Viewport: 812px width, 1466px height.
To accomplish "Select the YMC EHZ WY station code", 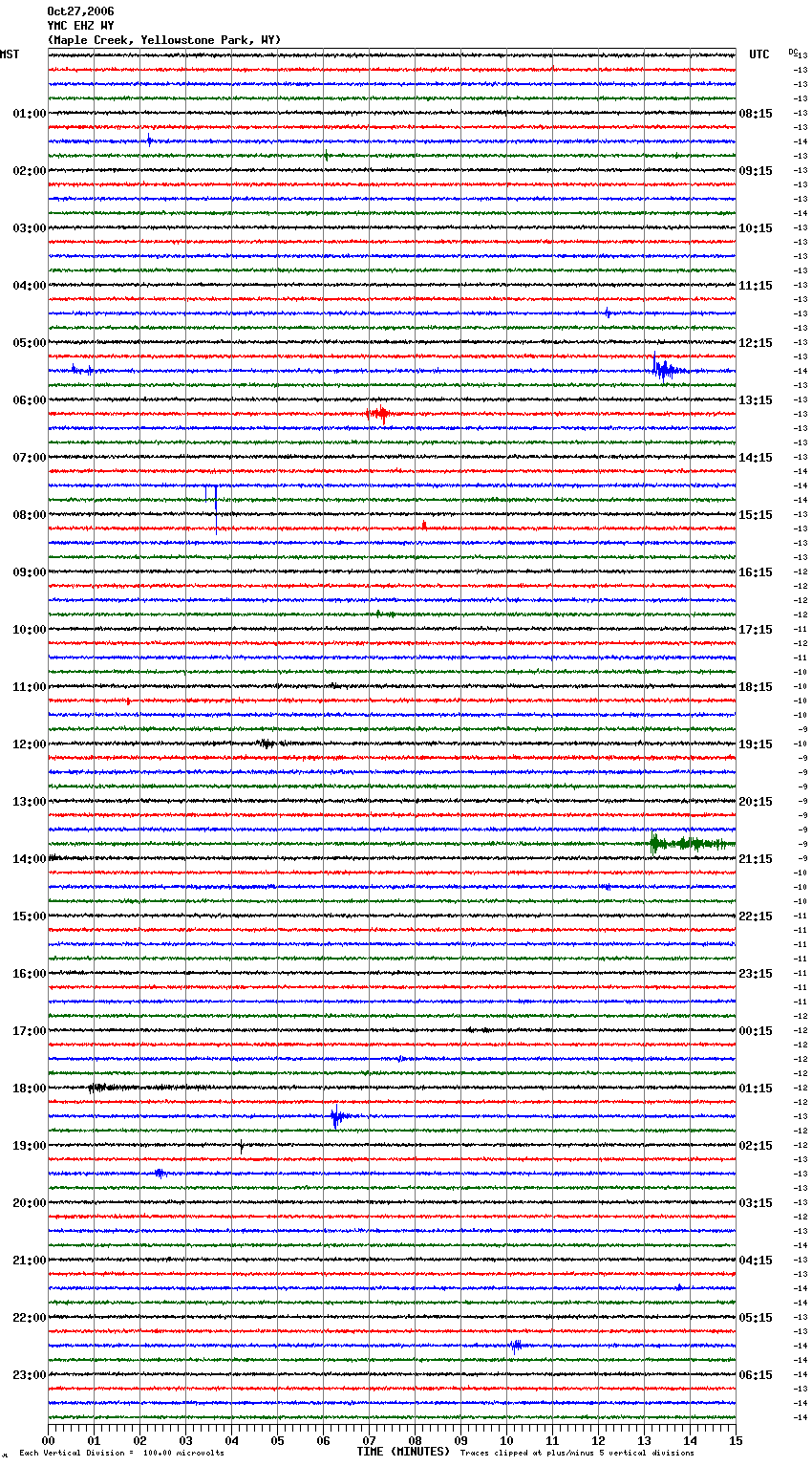I will 80,26.
